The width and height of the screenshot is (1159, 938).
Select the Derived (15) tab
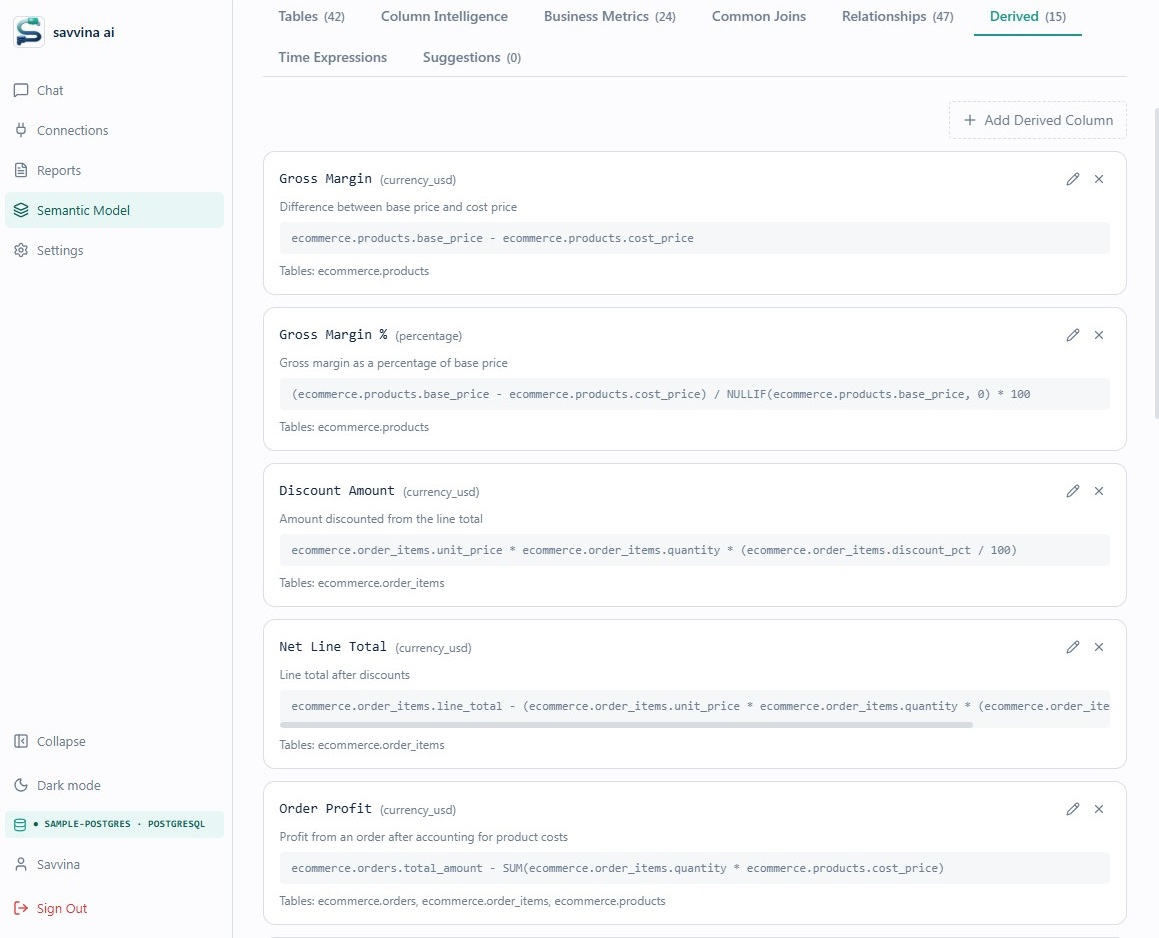pos(1027,16)
